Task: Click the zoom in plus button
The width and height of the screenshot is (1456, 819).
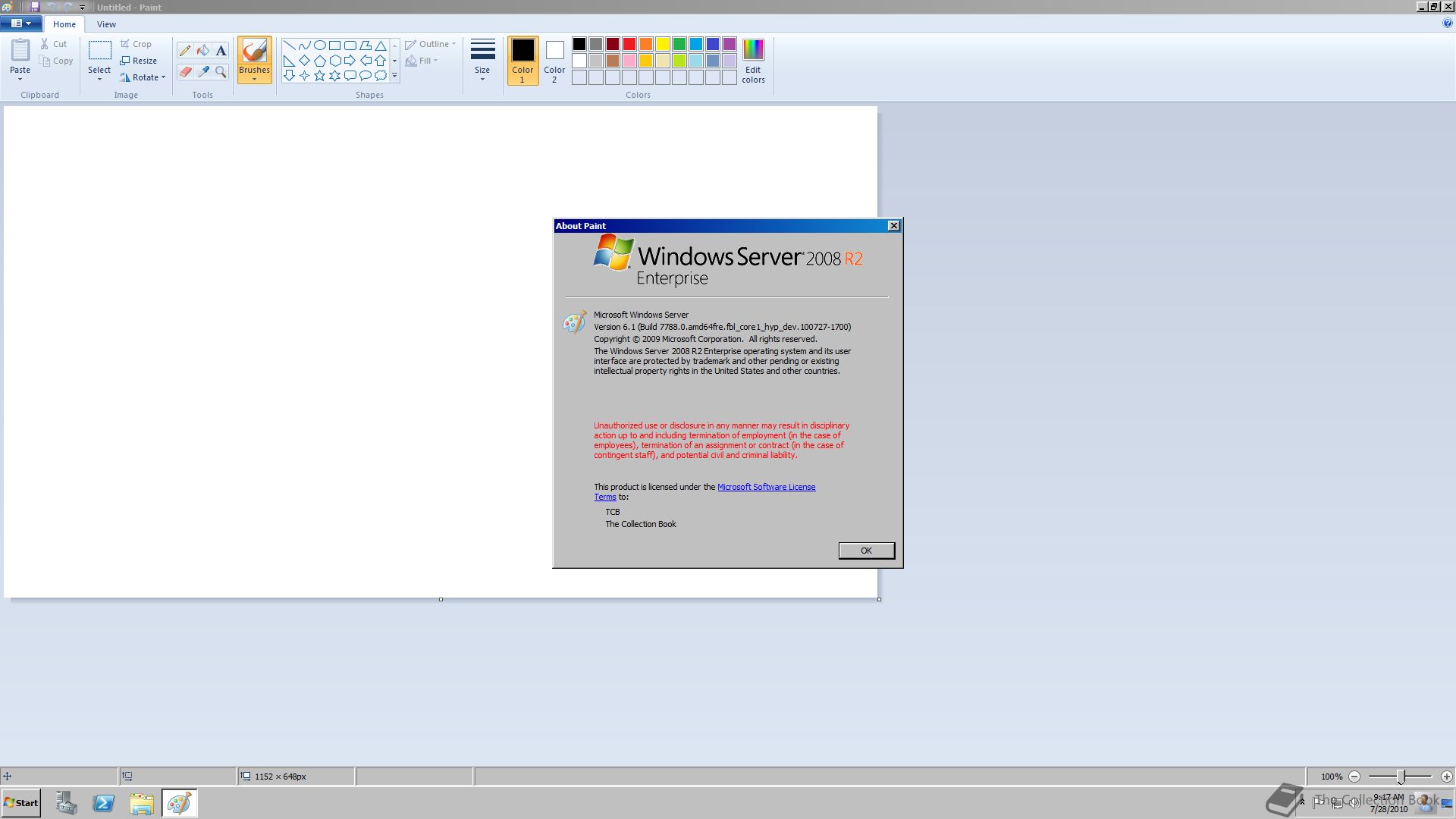Action: [1447, 777]
